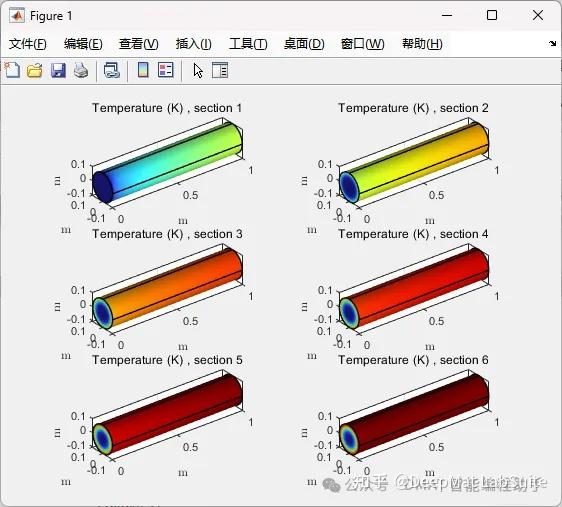Click title 'Temperature (K) , section 5'
562x507 pixels.
click(167, 360)
